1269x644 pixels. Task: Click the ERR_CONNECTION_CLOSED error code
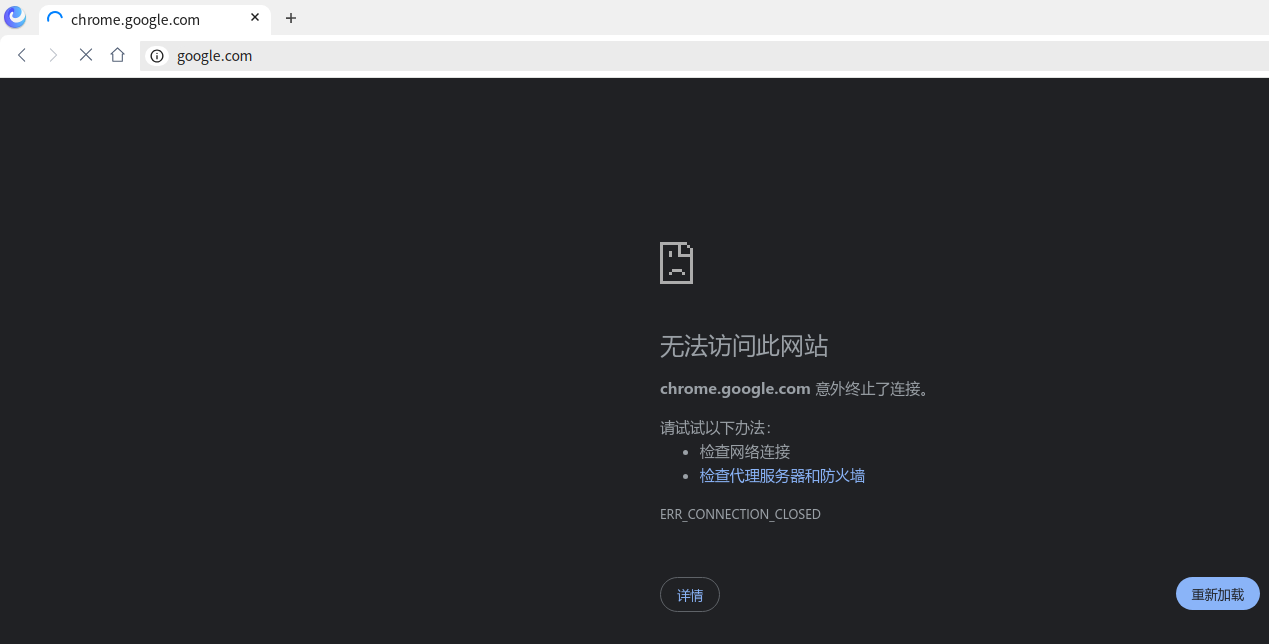740,514
